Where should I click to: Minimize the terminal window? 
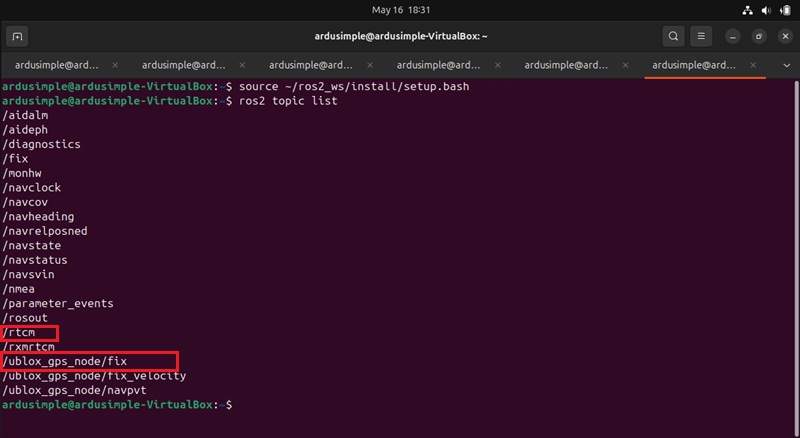(x=733, y=37)
